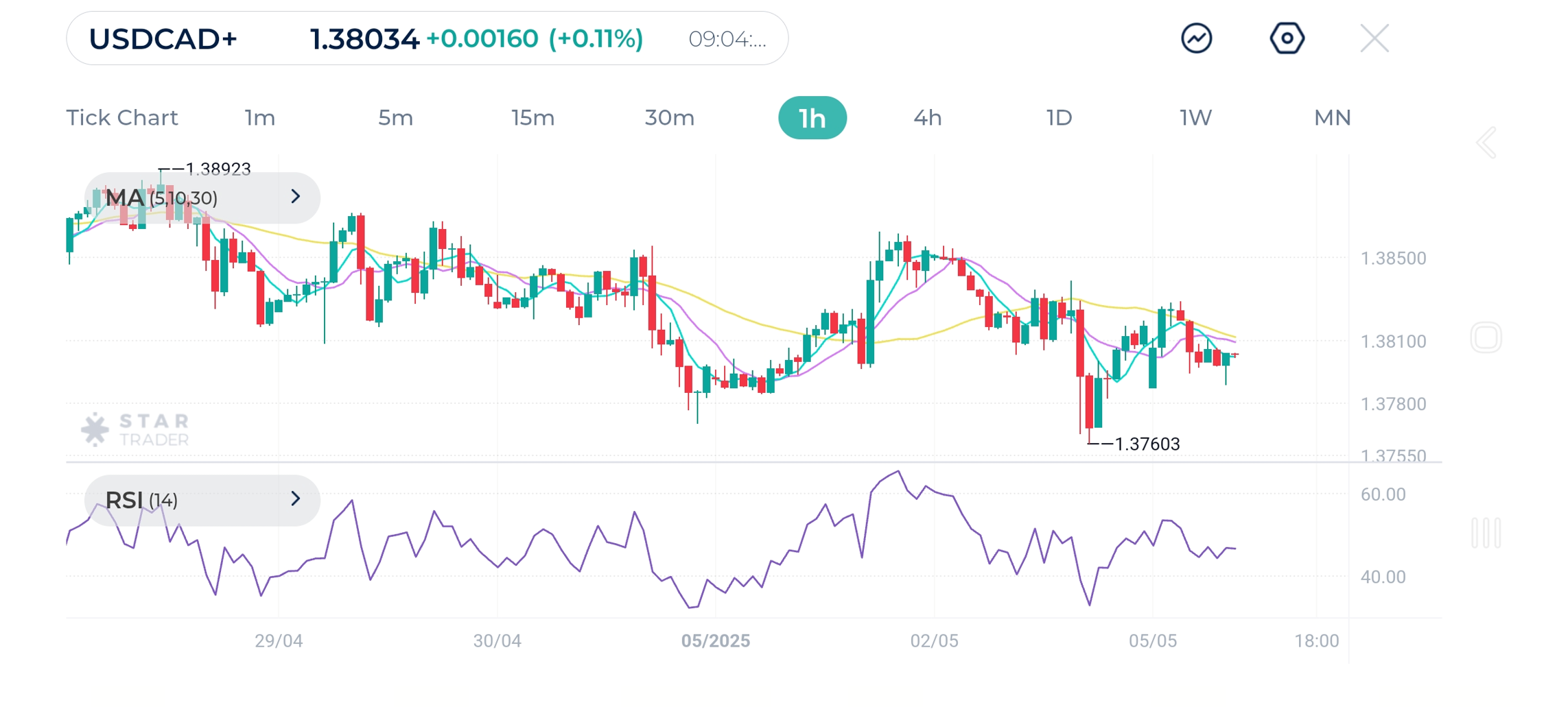Switch to the Tick Chart view
This screenshot has width=1568, height=707.
coord(122,118)
